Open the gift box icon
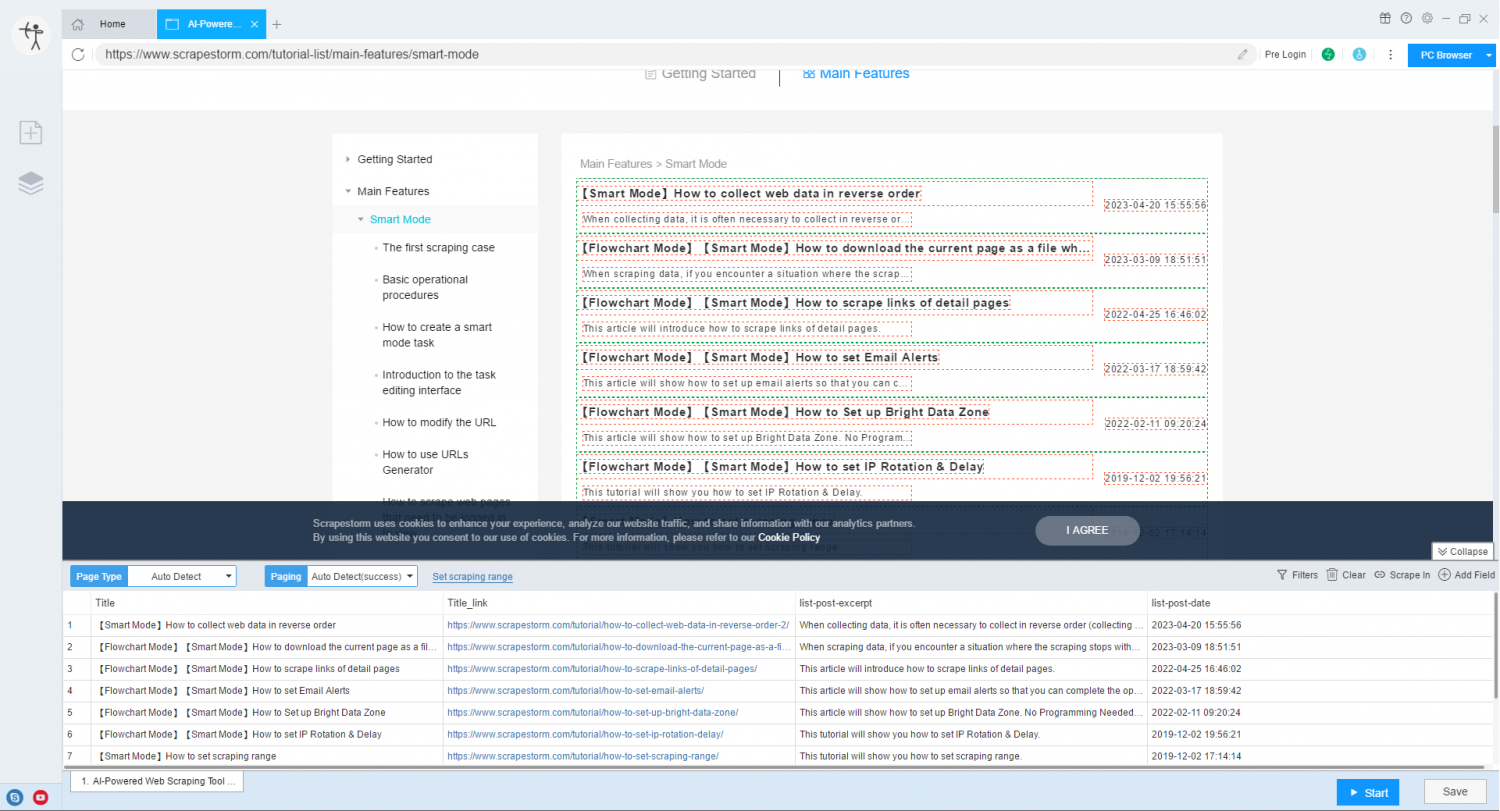This screenshot has height=811, width=1500. [x=1385, y=18]
